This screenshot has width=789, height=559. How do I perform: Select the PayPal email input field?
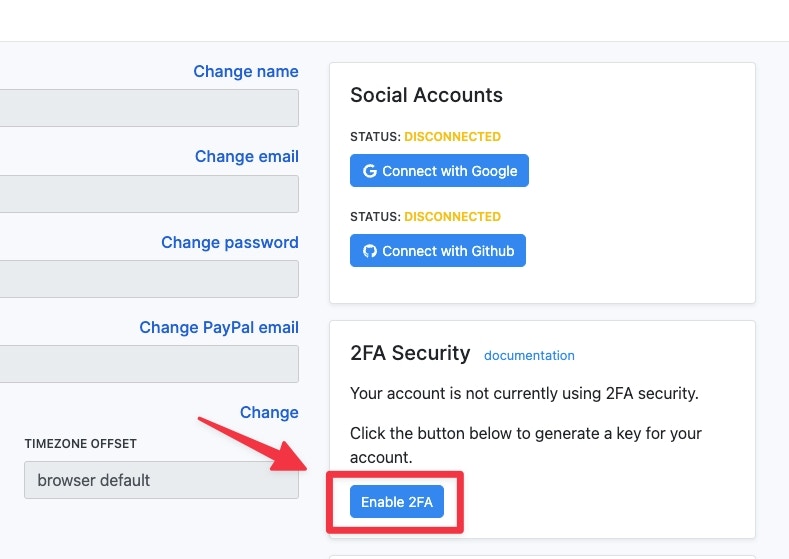click(x=149, y=364)
